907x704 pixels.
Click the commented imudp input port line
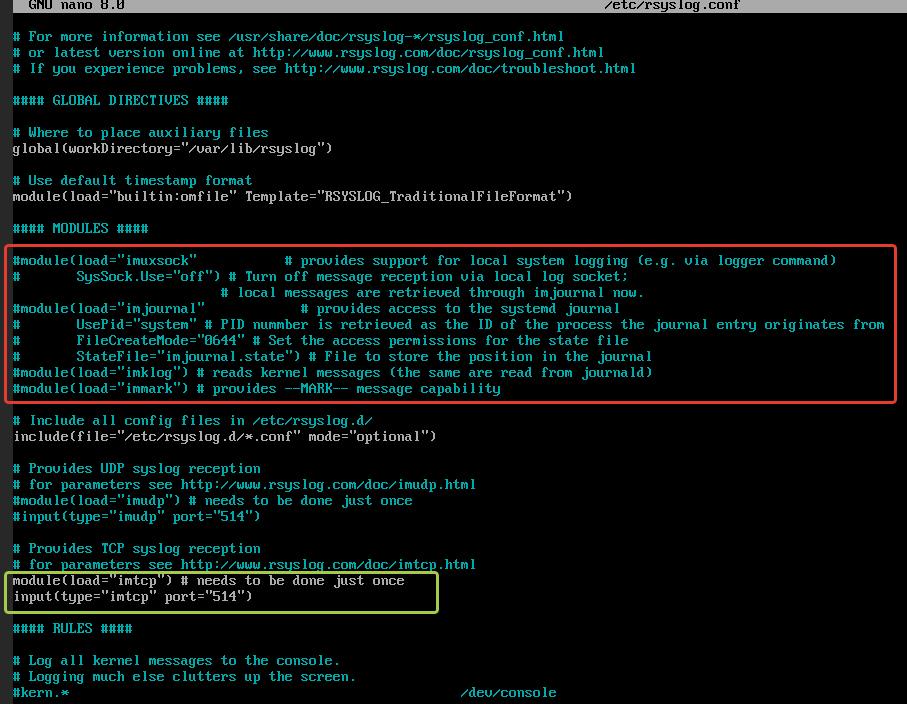[x=137, y=517]
